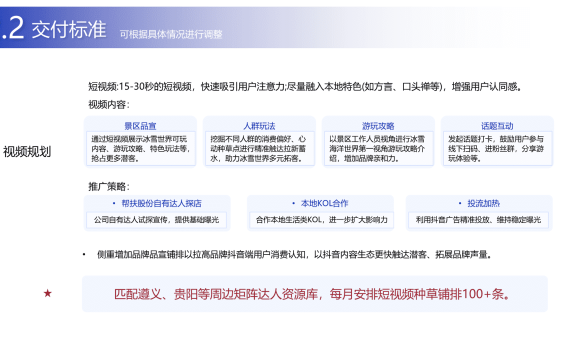Click the '游玩攻略' card description text
This screenshot has height=360, width=570.
[377, 149]
